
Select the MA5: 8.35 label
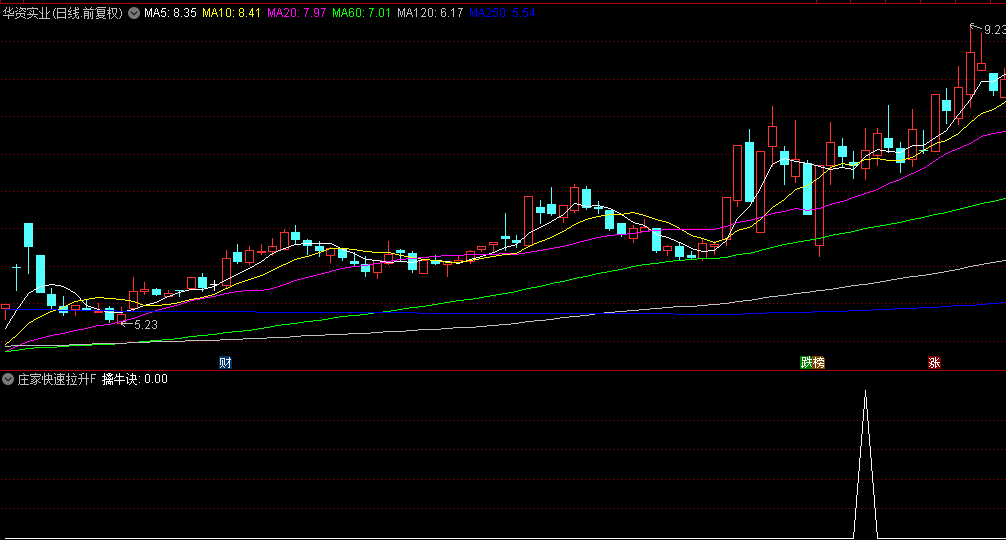point(170,13)
